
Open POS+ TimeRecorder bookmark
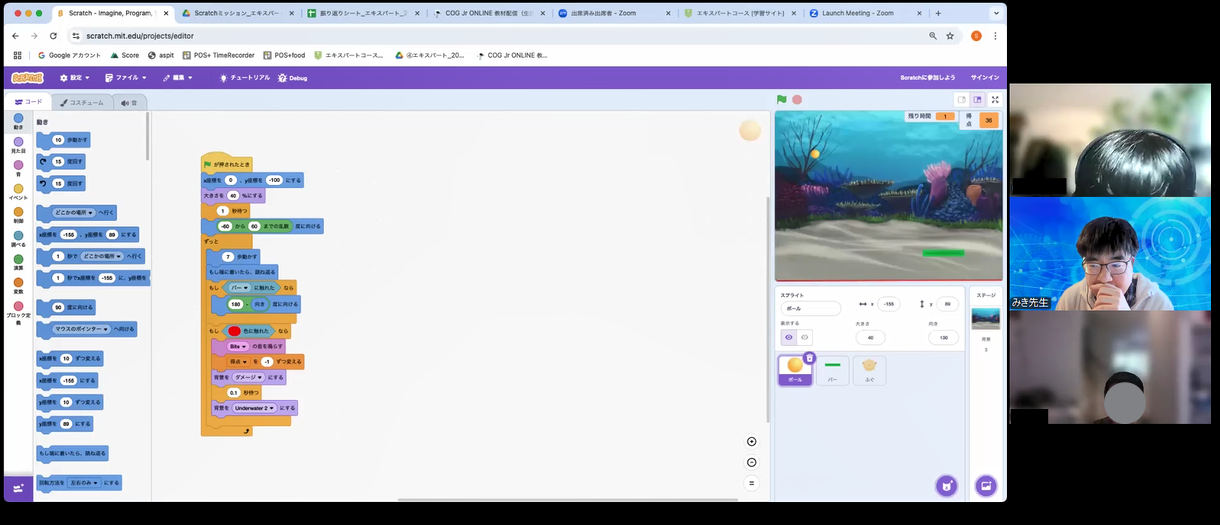tap(220, 55)
